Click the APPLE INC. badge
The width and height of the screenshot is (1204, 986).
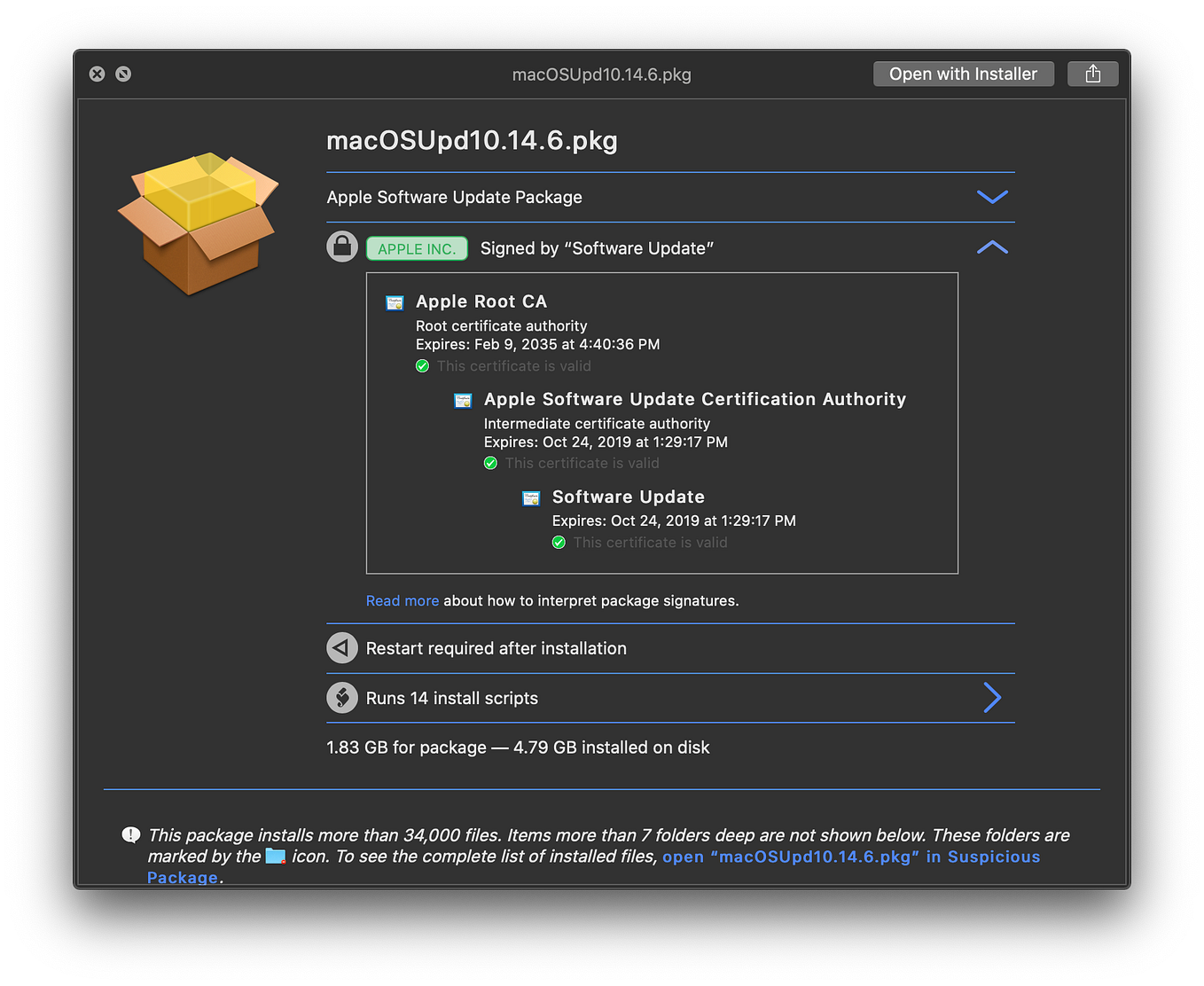click(x=417, y=248)
